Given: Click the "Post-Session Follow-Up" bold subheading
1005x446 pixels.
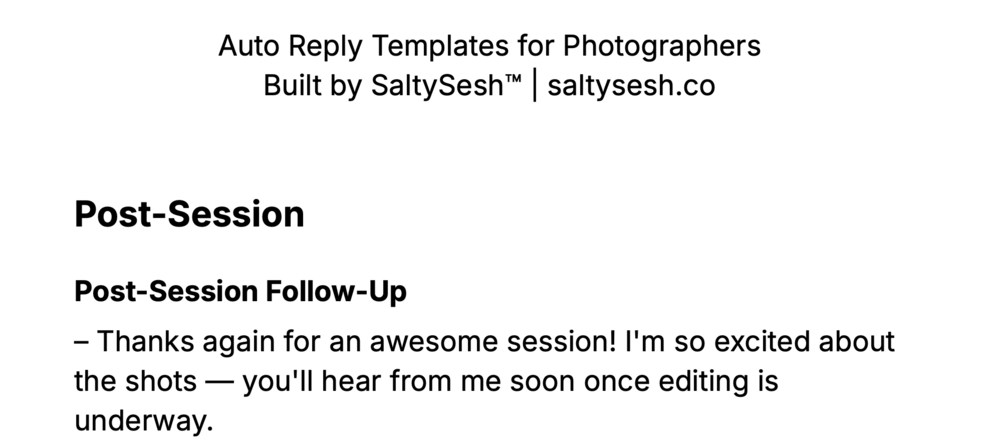Looking at the screenshot, I should tap(241, 293).
